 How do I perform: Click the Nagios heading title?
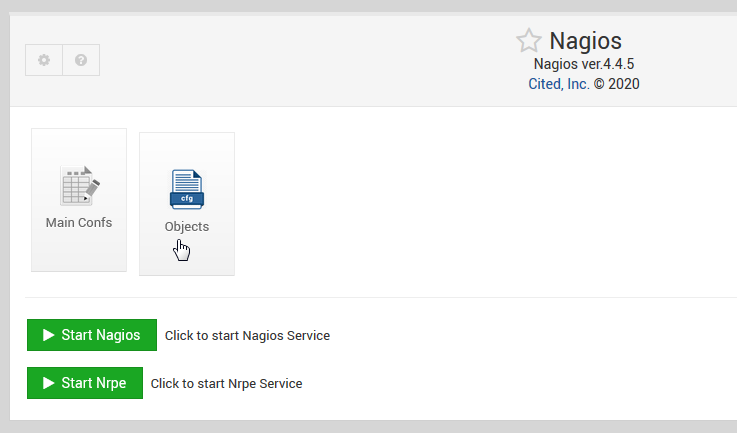point(586,40)
